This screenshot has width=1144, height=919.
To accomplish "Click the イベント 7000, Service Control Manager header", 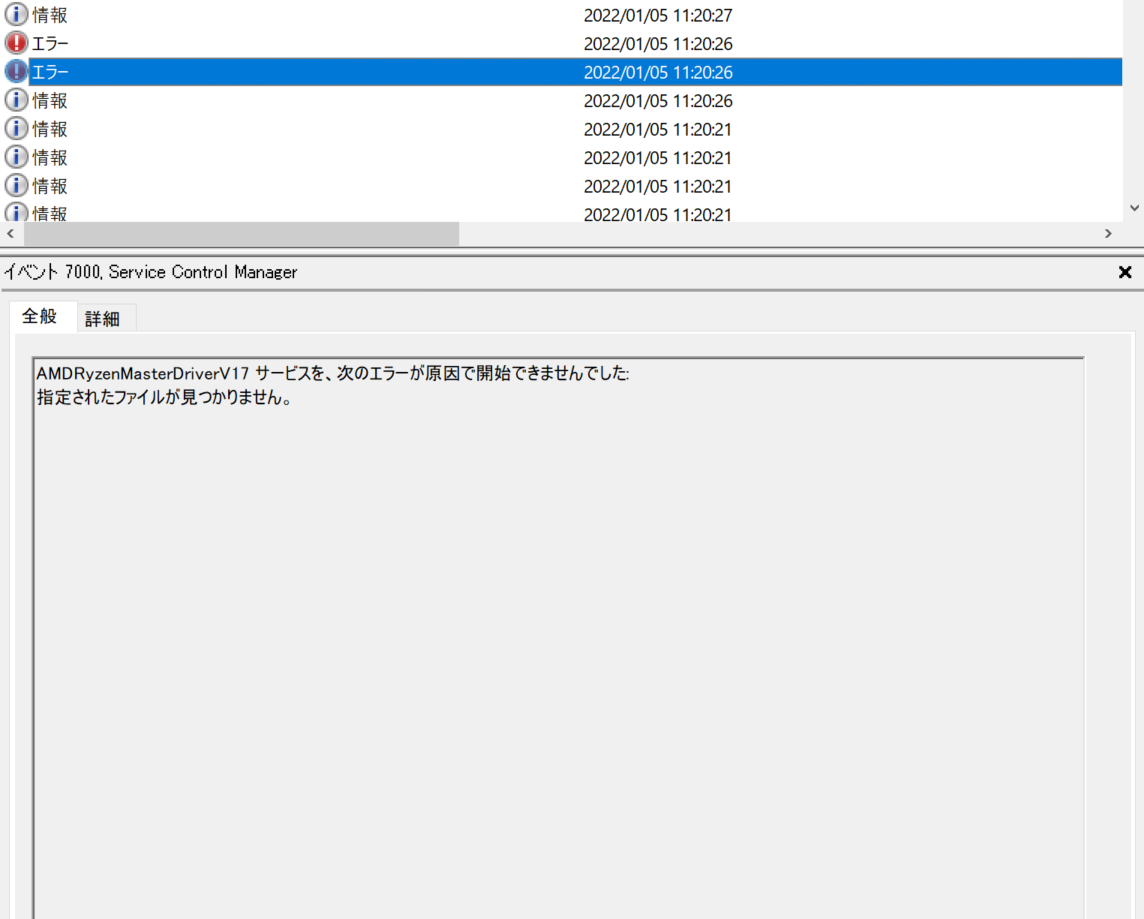I will click(x=151, y=272).
